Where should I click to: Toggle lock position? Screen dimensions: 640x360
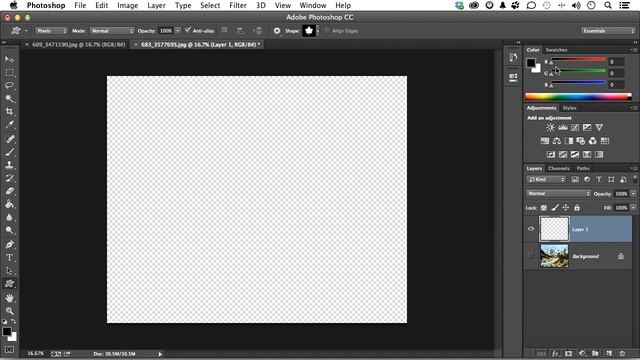[x=566, y=208]
